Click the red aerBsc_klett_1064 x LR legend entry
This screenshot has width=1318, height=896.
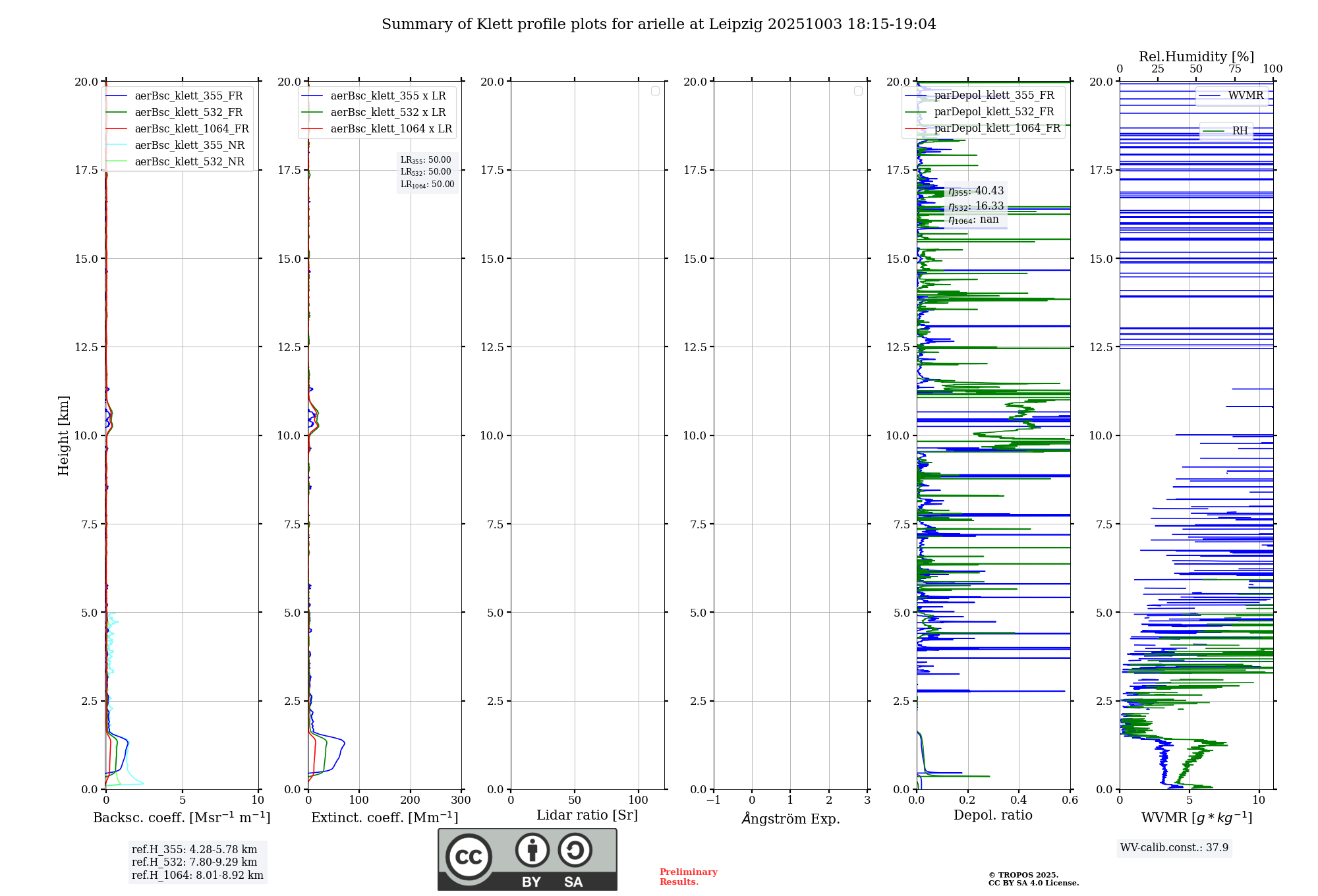[x=391, y=129]
